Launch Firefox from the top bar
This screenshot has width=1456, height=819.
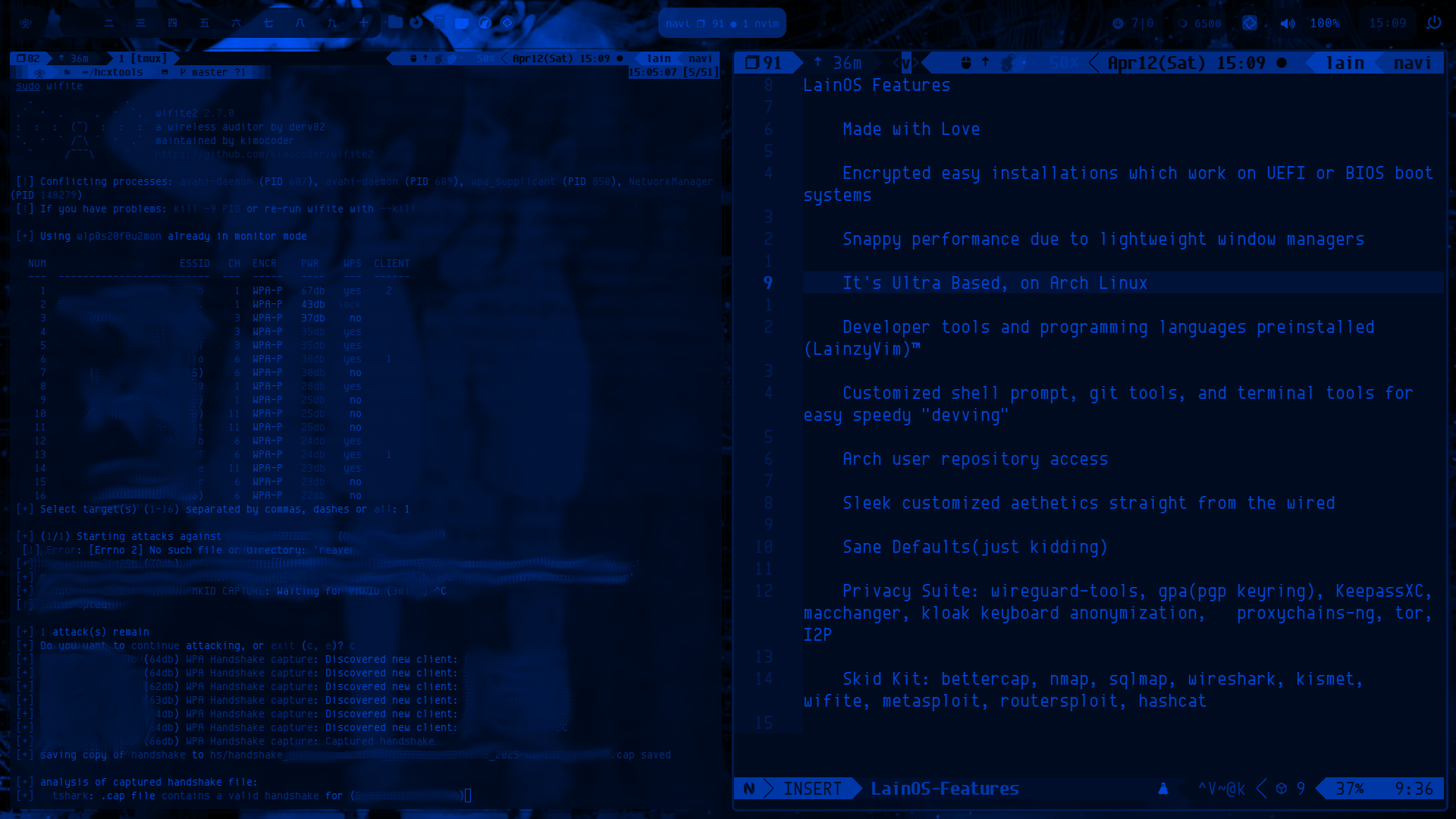tap(416, 23)
